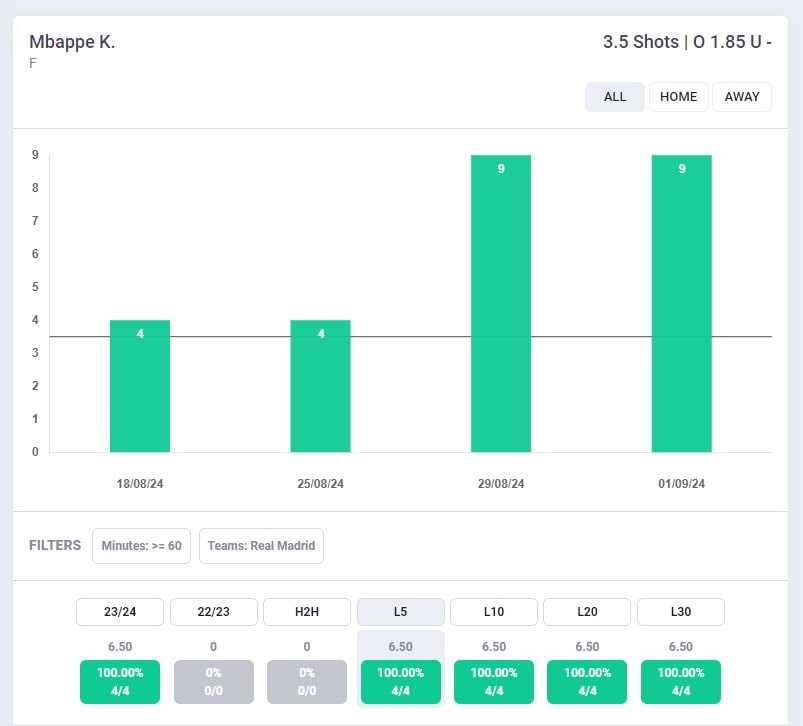803x726 pixels.
Task: Click the FILTERS label
Action: pyautogui.click(x=55, y=545)
